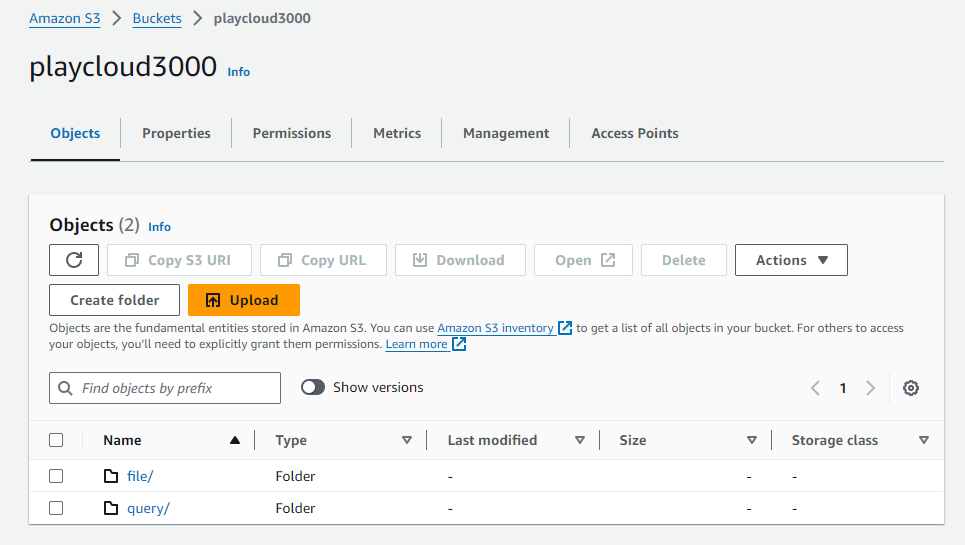Viewport: 965px width, 545px height.
Task: Click the playcloud3000 breadcrumb text
Action: (x=262, y=18)
